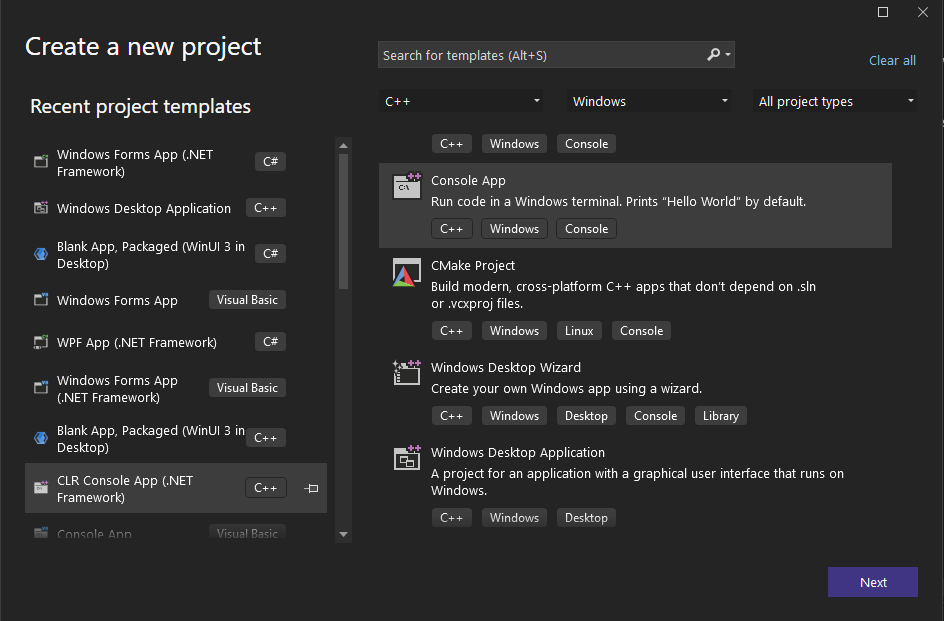This screenshot has height=621, width=944.
Task: Click Library tag under Windows Desktop Wizard
Action: click(721, 416)
